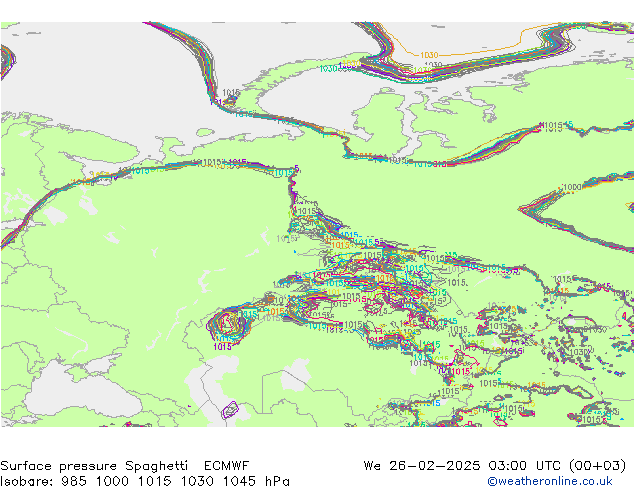Click the weatheronline.co.uk copyright link
Screen dimensions: 634x490
point(550,481)
